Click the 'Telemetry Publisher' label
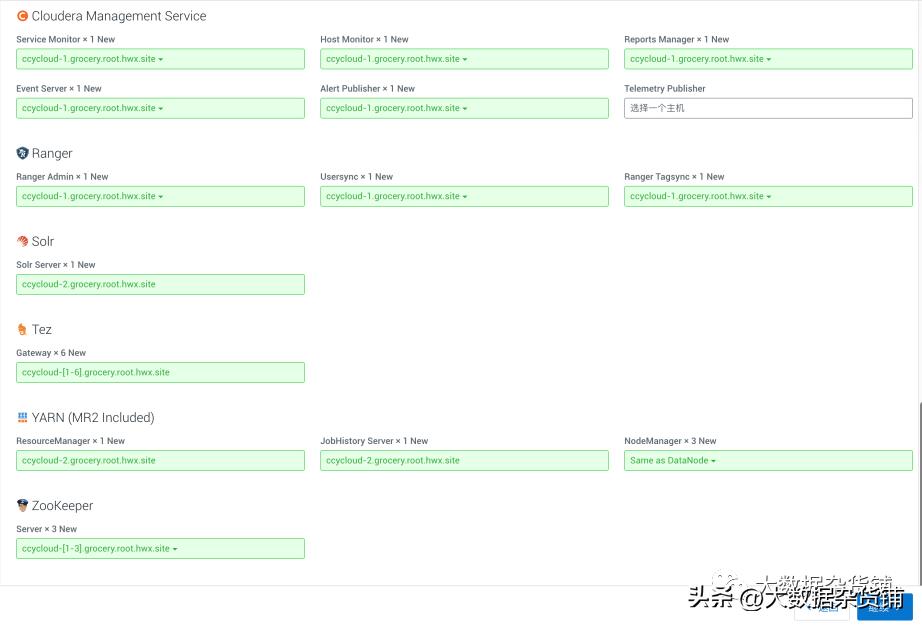 [x=664, y=89]
